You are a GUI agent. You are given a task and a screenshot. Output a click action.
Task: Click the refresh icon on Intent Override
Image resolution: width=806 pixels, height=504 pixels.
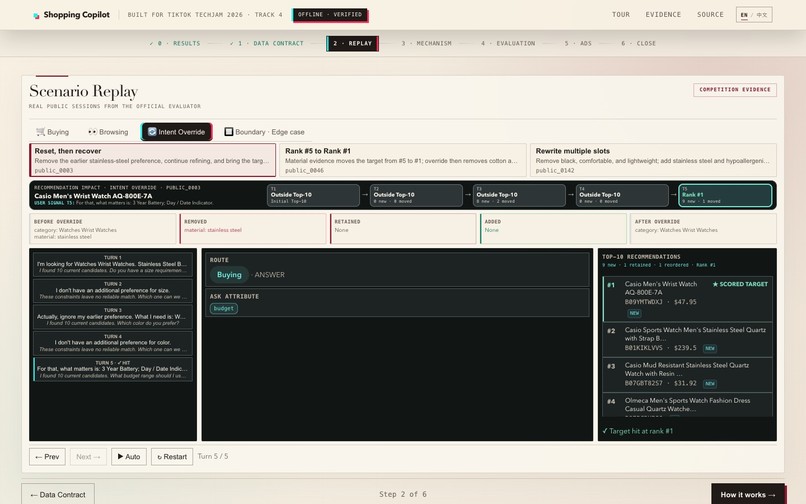tap(152, 132)
